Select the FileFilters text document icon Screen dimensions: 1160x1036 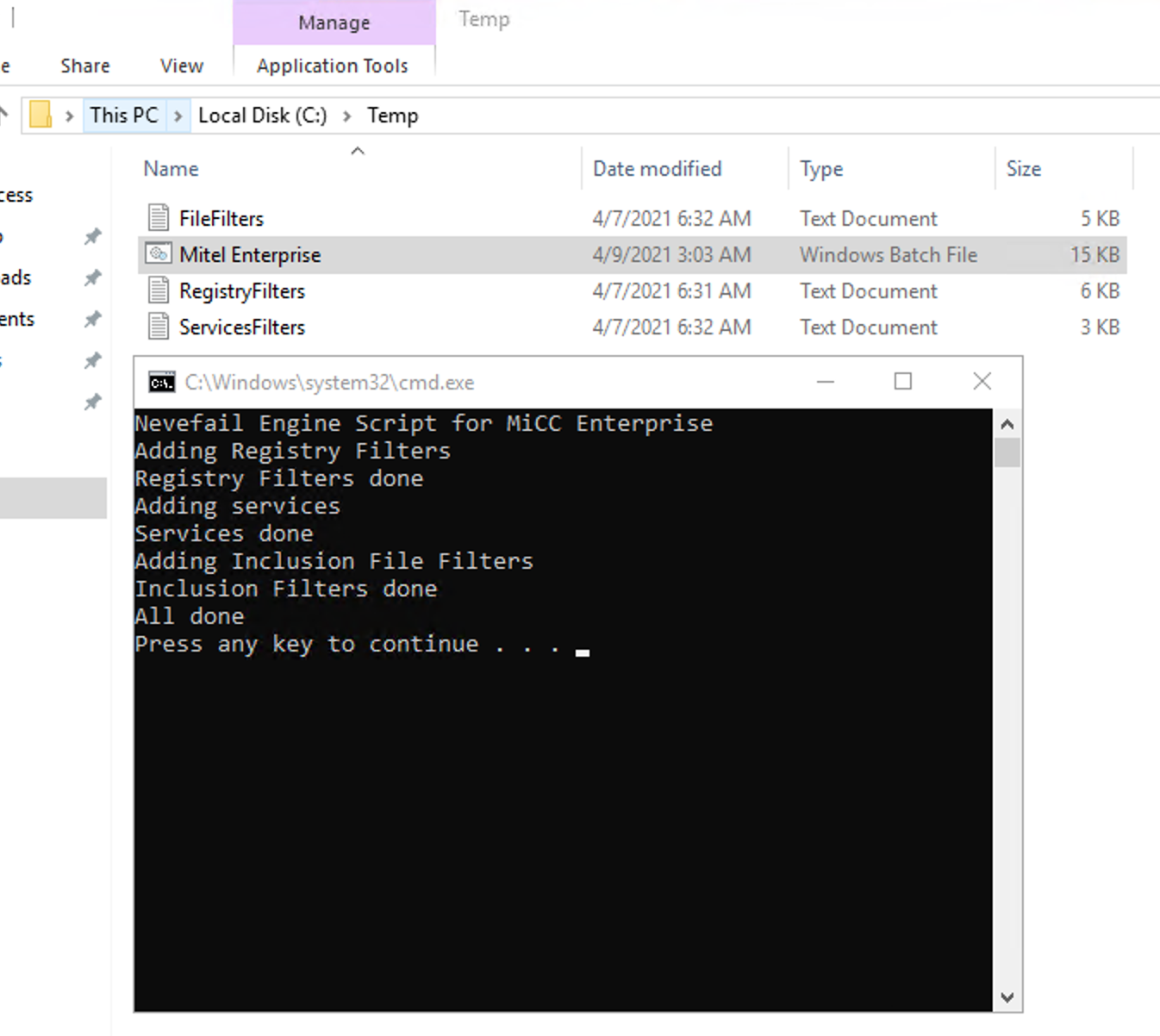158,217
